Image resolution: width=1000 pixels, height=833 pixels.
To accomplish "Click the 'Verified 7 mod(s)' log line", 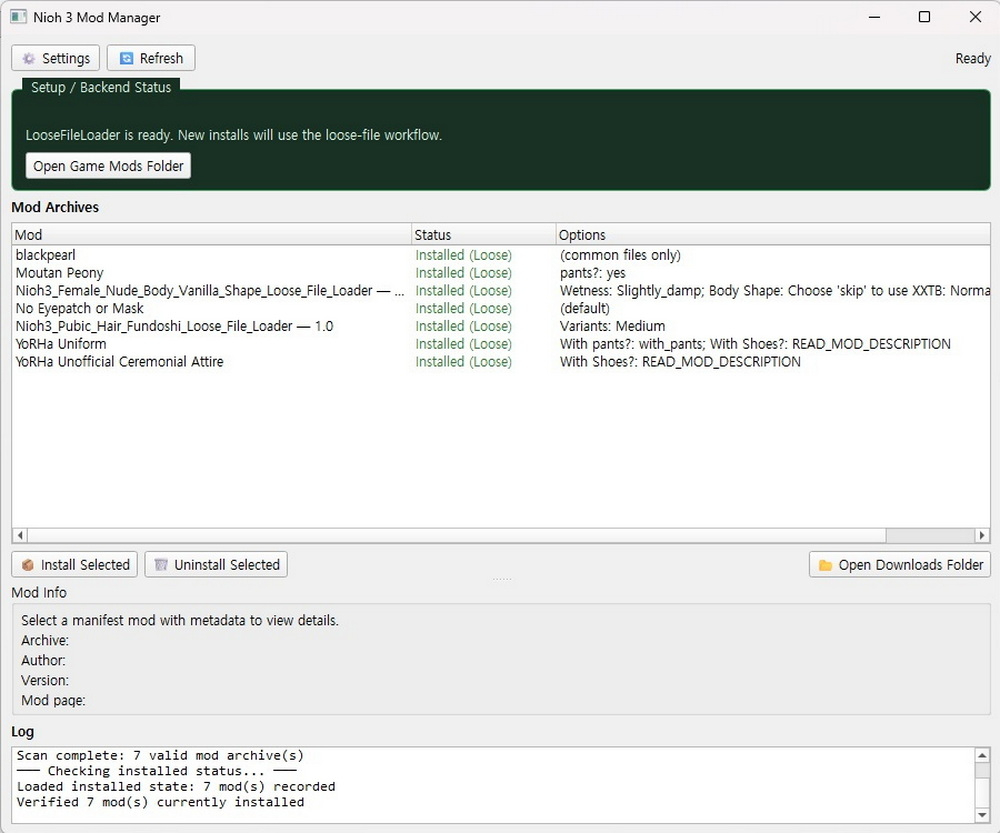I will click(x=160, y=802).
